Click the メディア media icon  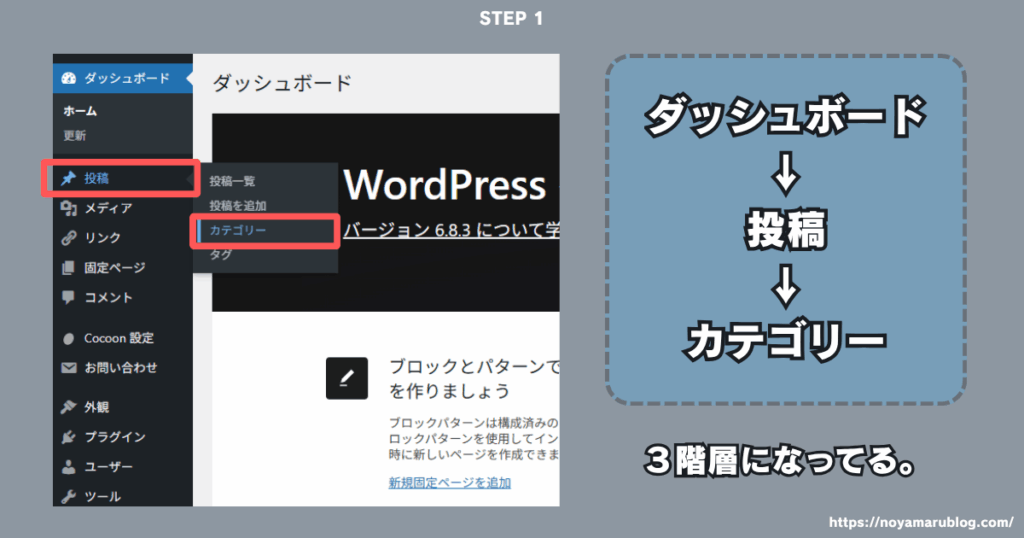69,208
